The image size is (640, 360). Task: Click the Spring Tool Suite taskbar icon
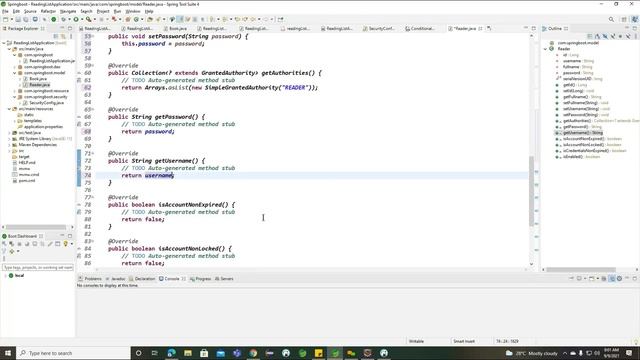[x=335, y=353]
